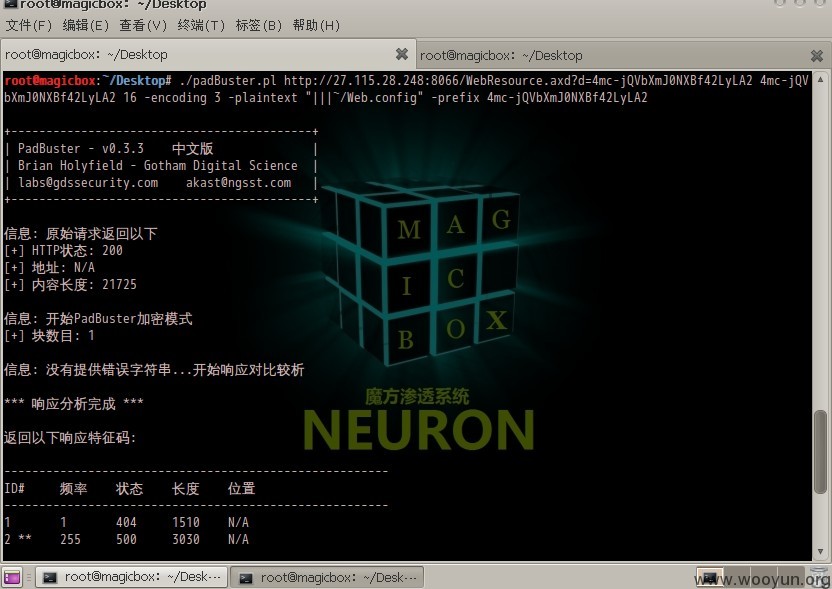Screen dimensions: 832x589
Task: Open the 文件(F) menu
Action: pos(29,25)
